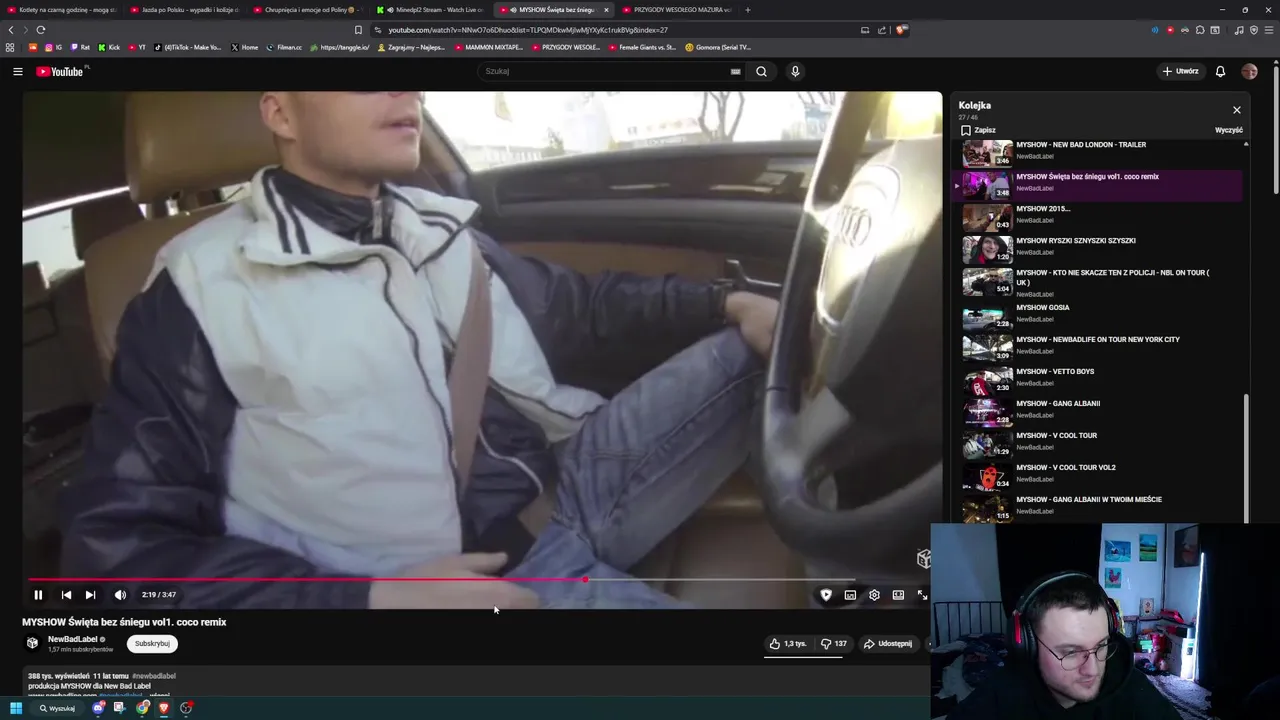Switch to Chrupnięcia i emocje tab
This screenshot has width=1280, height=720.
pos(308,10)
